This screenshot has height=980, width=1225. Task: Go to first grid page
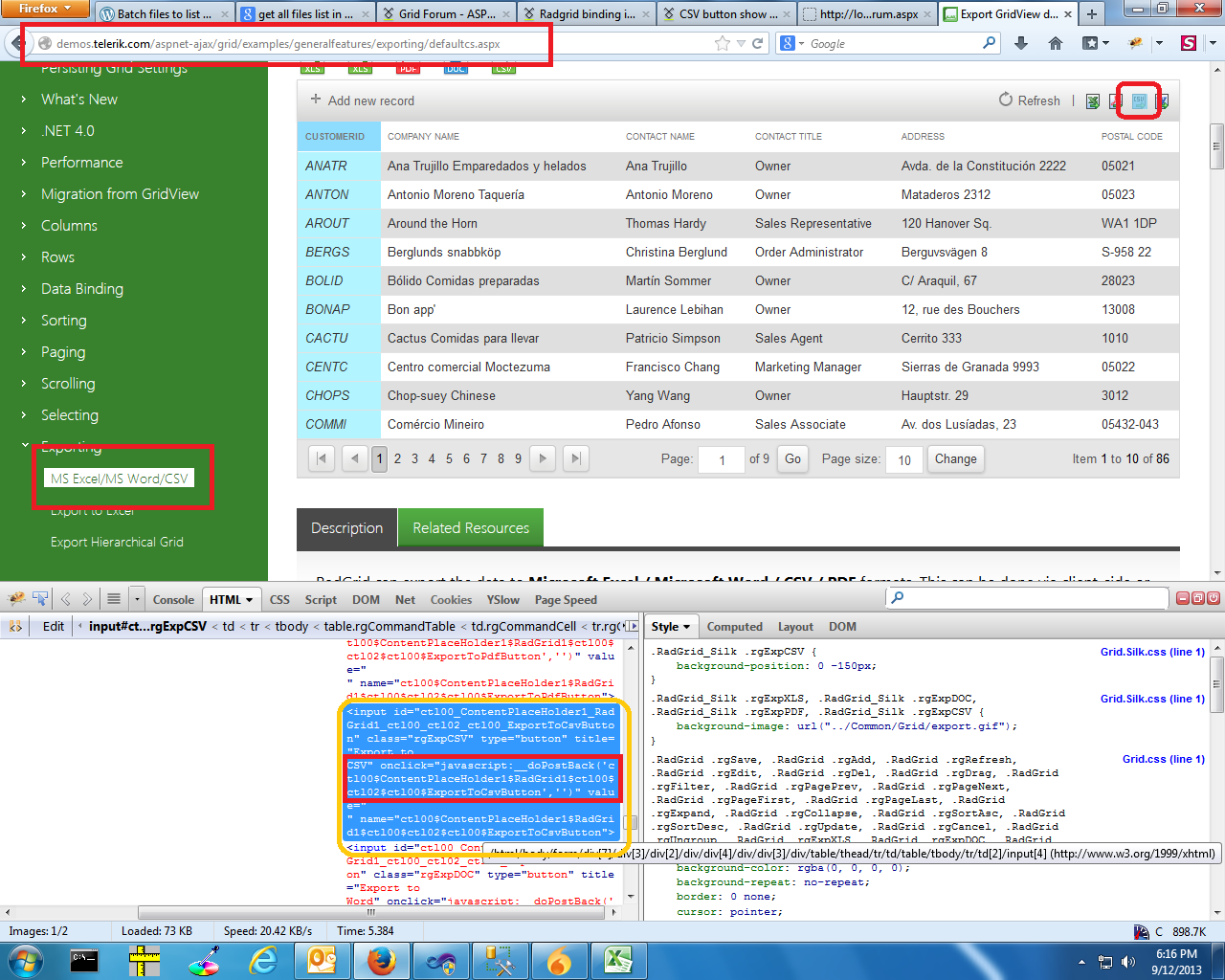(x=322, y=459)
